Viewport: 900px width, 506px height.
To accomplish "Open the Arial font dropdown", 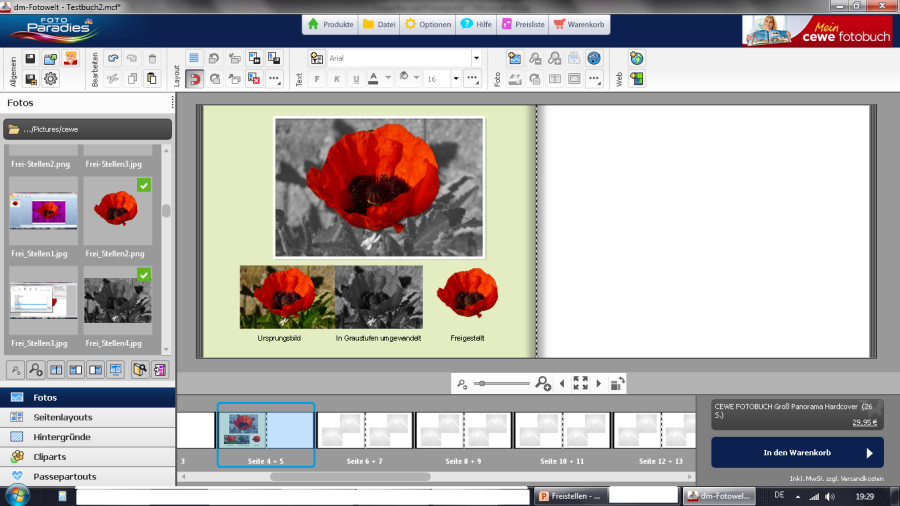I will tap(476, 59).
